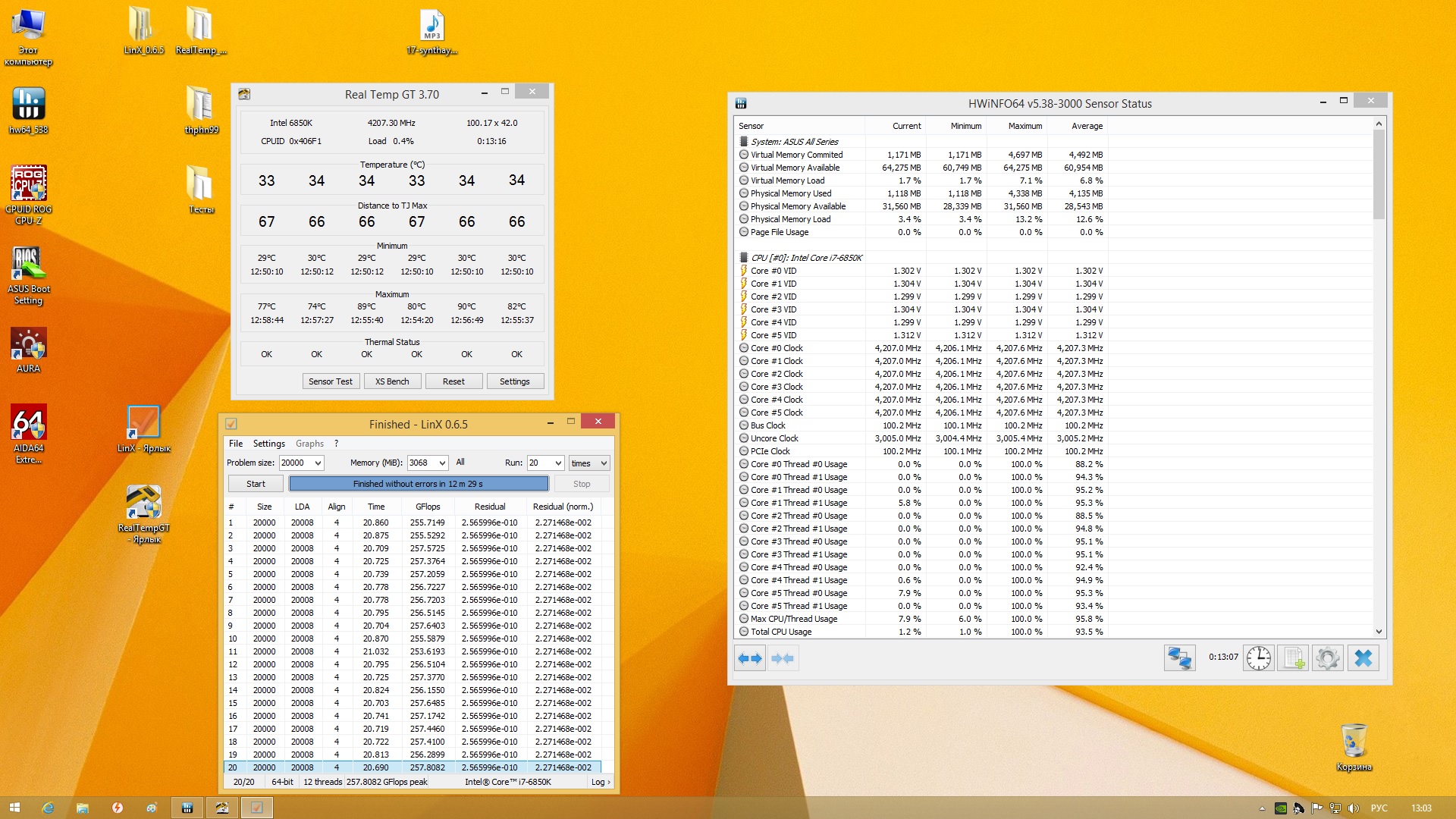The width and height of the screenshot is (1456, 819).
Task: Click the LinX Start button
Action: point(256,484)
